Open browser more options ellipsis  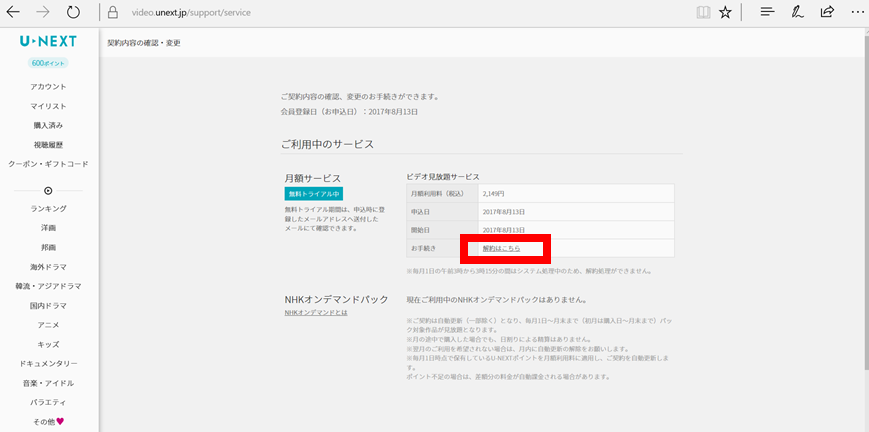[x=857, y=12]
